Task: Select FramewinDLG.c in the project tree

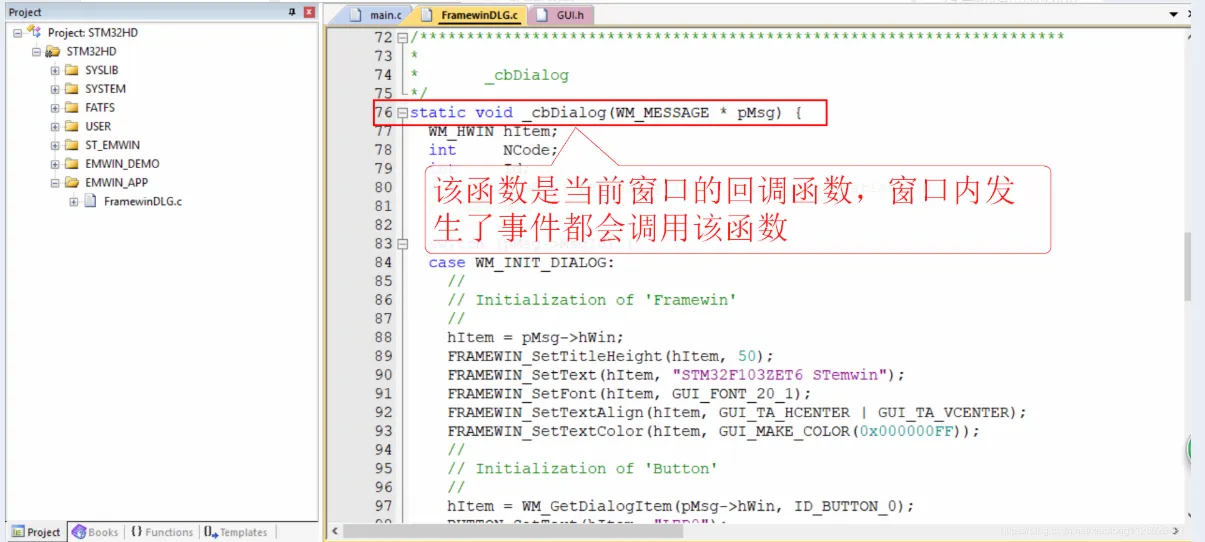Action: click(x=143, y=201)
